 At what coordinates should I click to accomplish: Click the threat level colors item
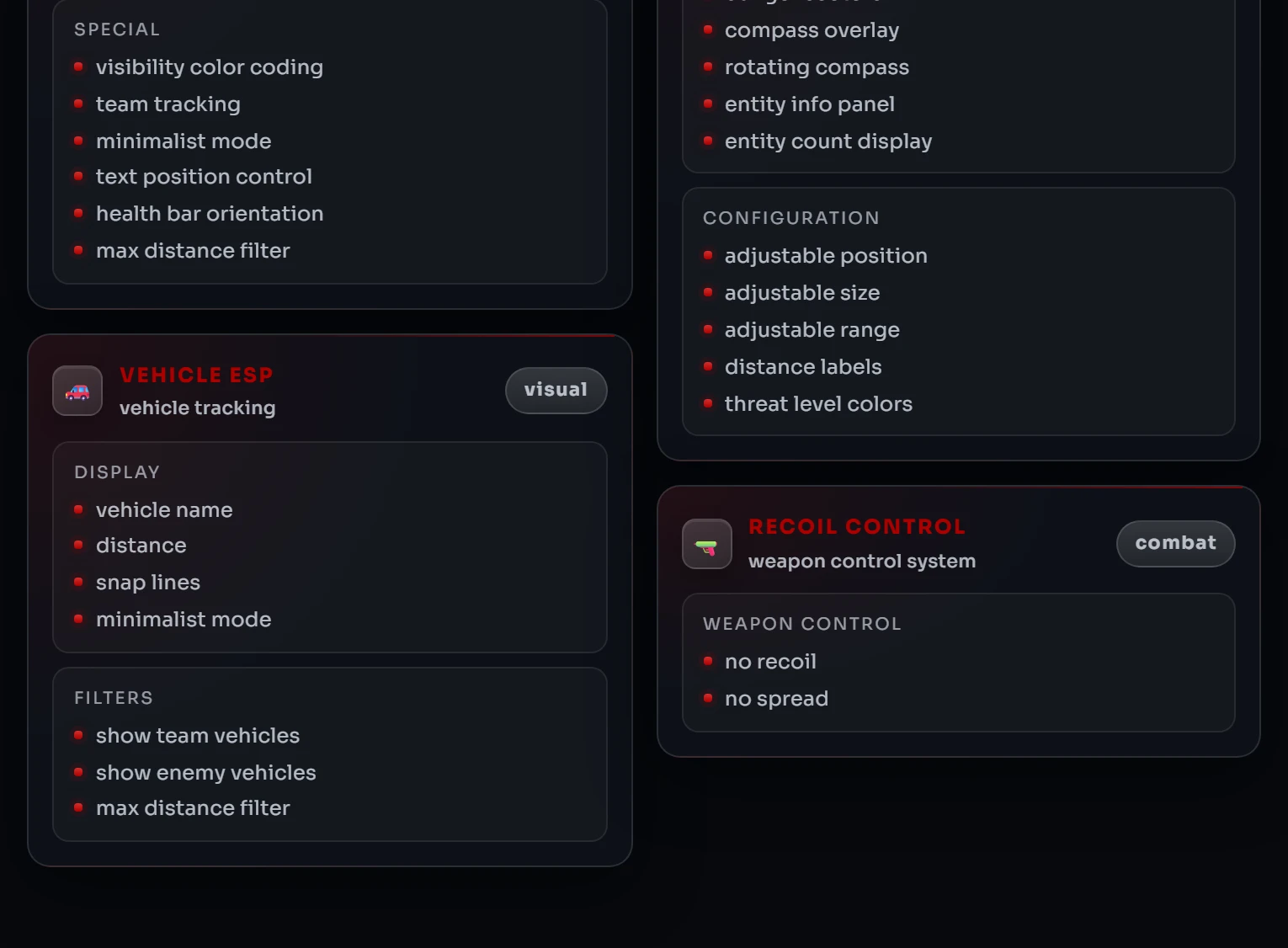click(818, 404)
